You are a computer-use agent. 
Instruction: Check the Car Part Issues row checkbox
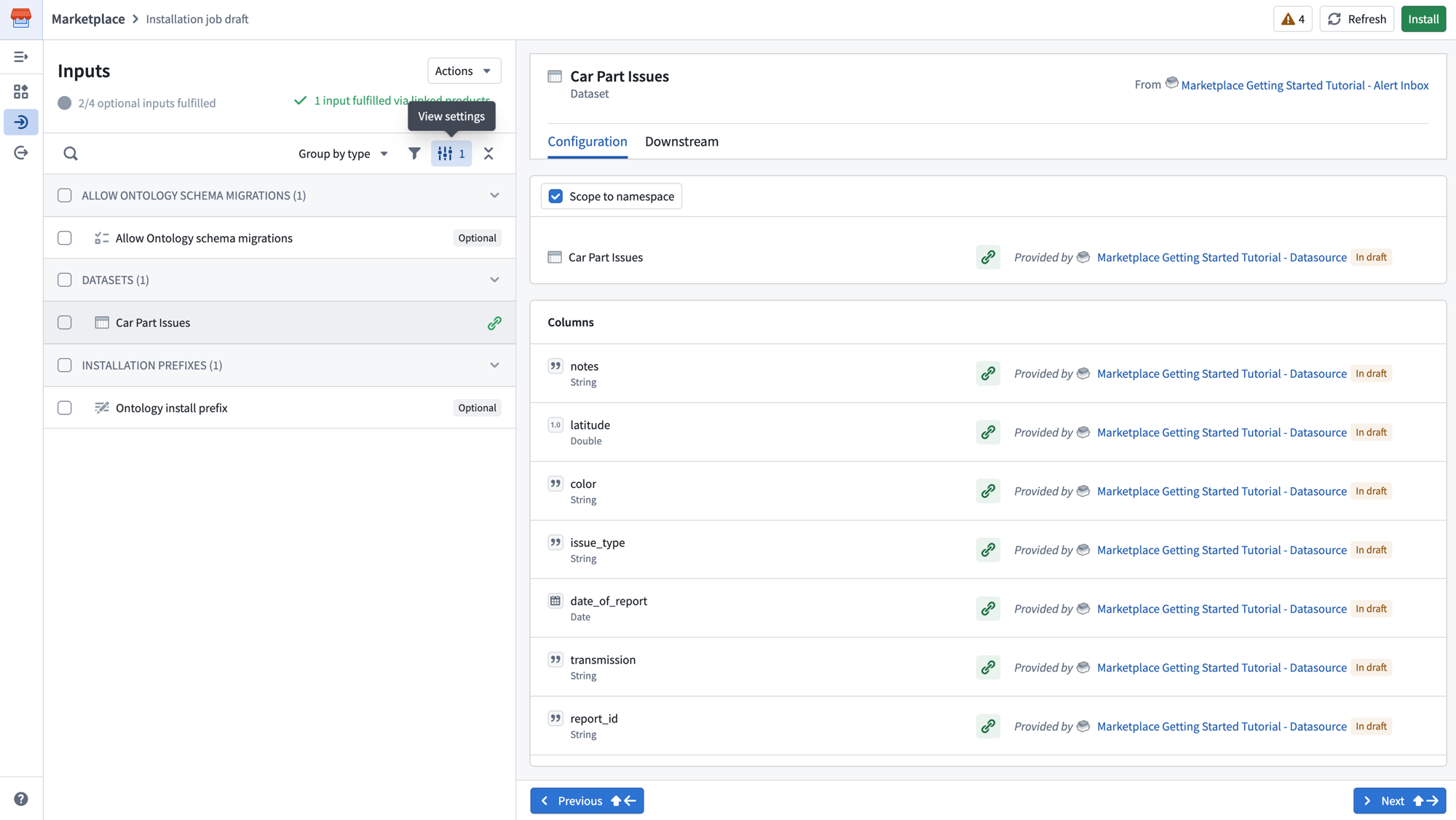[x=65, y=323]
